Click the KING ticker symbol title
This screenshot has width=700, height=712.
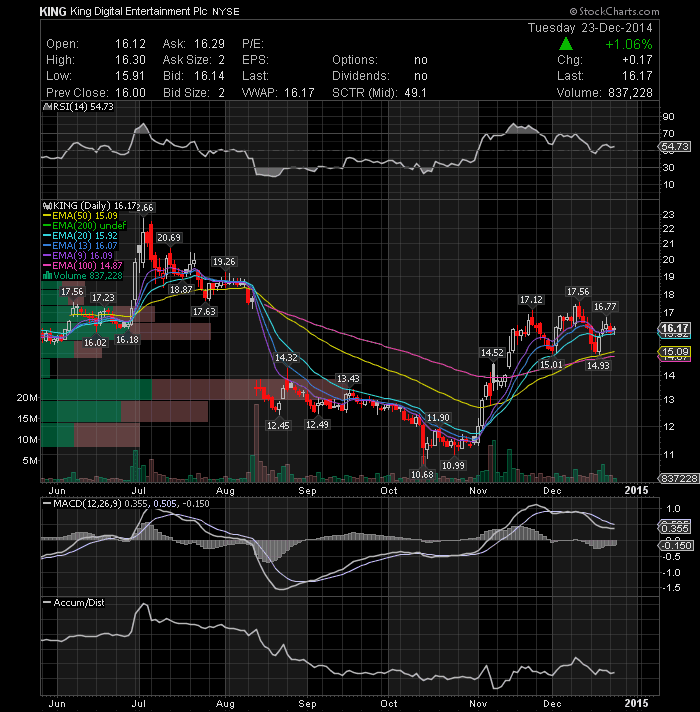coord(53,11)
